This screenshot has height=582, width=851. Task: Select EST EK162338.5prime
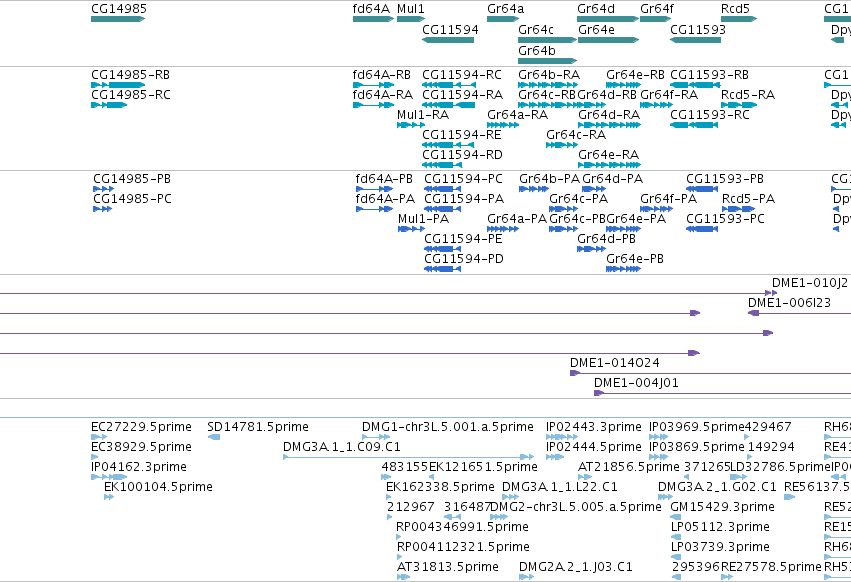pyautogui.click(x=389, y=497)
